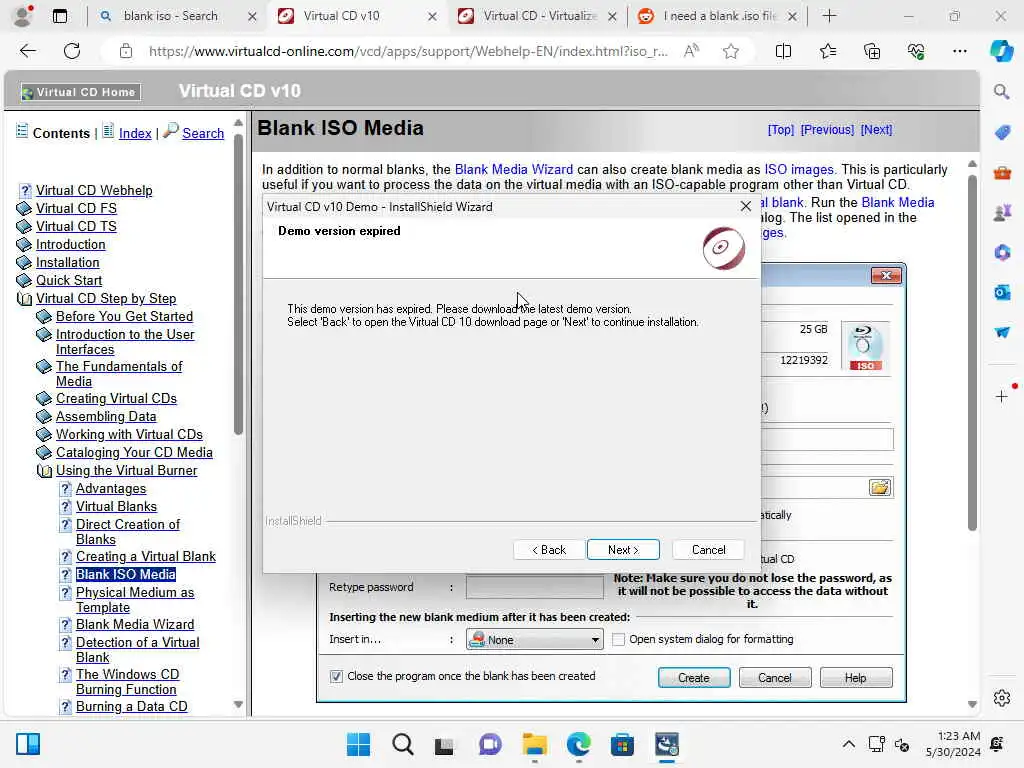Open Burning a Data CD topic
The height and width of the screenshot is (768, 1024).
pos(131,707)
